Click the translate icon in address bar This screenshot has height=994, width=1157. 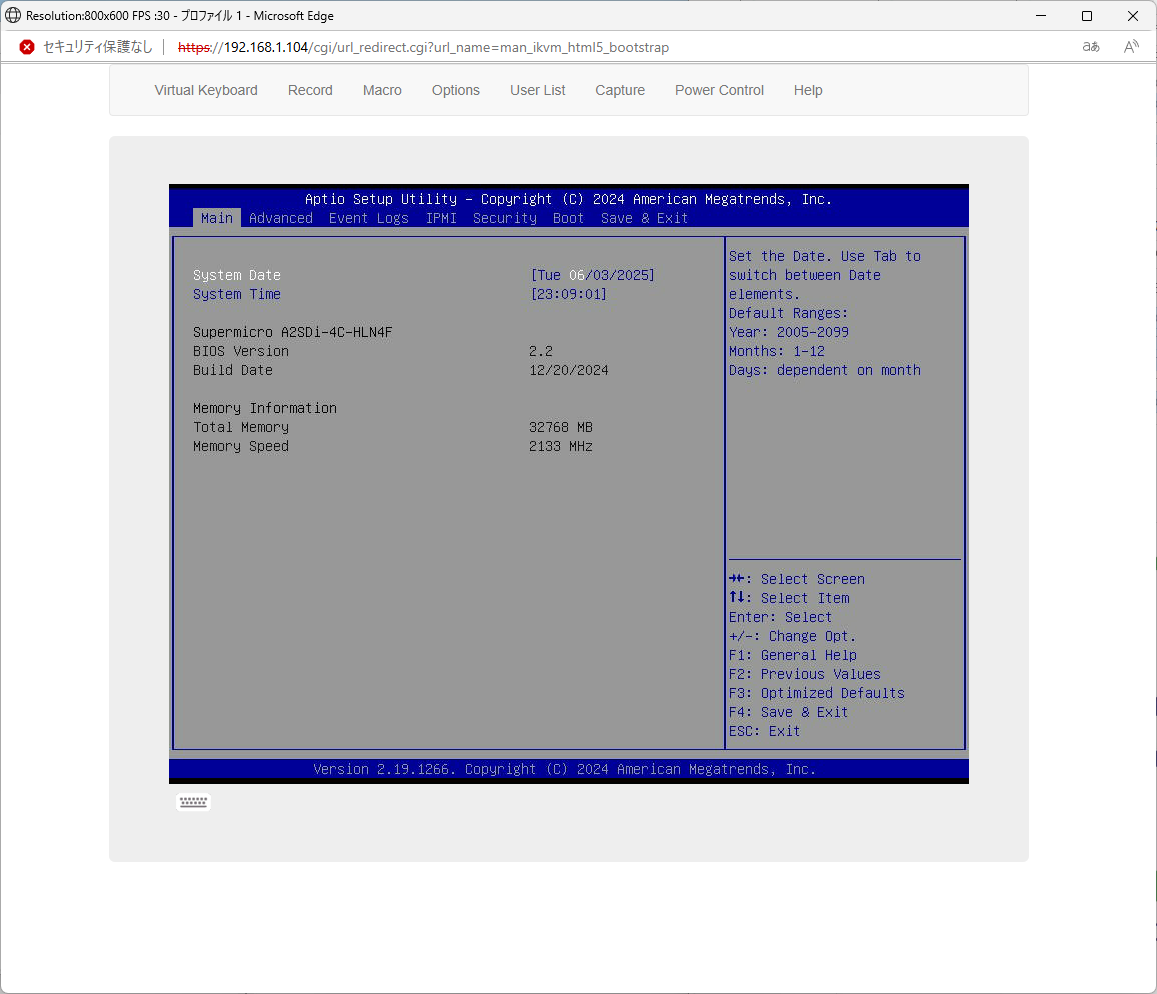tap(1091, 47)
